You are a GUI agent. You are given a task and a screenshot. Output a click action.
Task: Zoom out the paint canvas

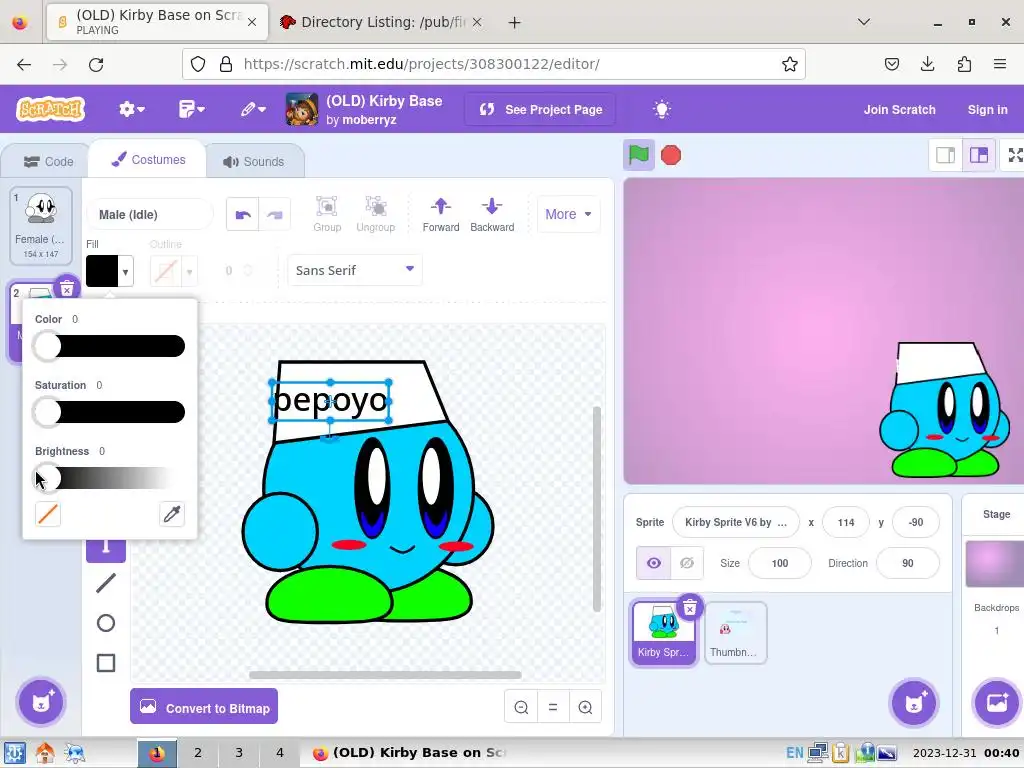[x=521, y=707]
